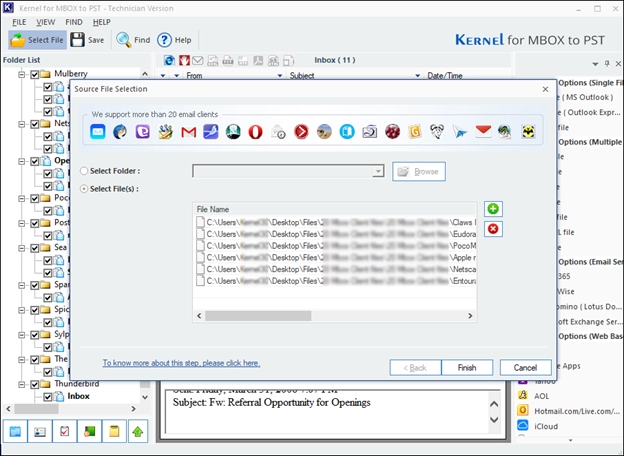624x456 pixels.
Task: Click the Back button in the dialog
Action: [415, 368]
